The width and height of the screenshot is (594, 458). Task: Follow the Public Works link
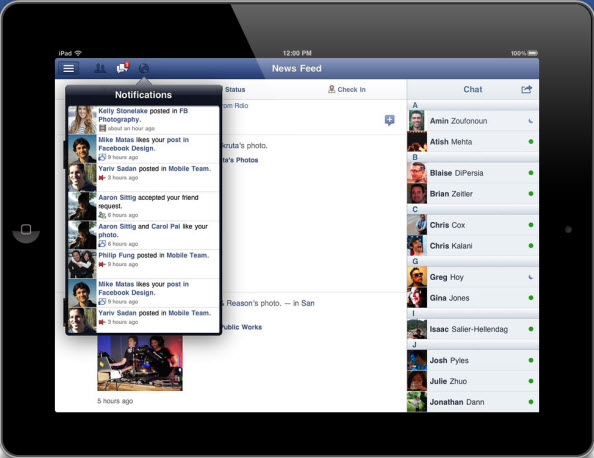[x=241, y=327]
